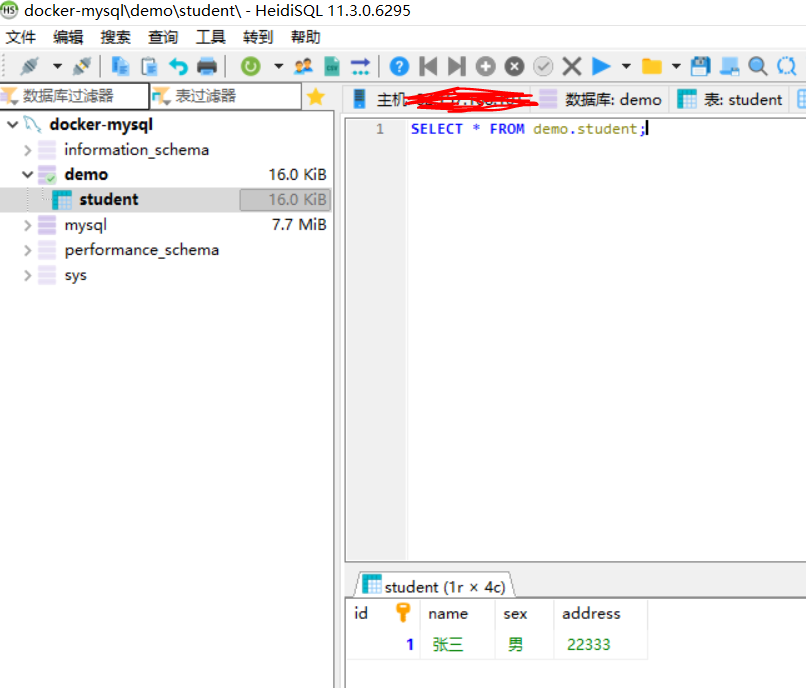Click the save floppy disk icon
Viewport: 806px width, 688px height.
(700, 66)
